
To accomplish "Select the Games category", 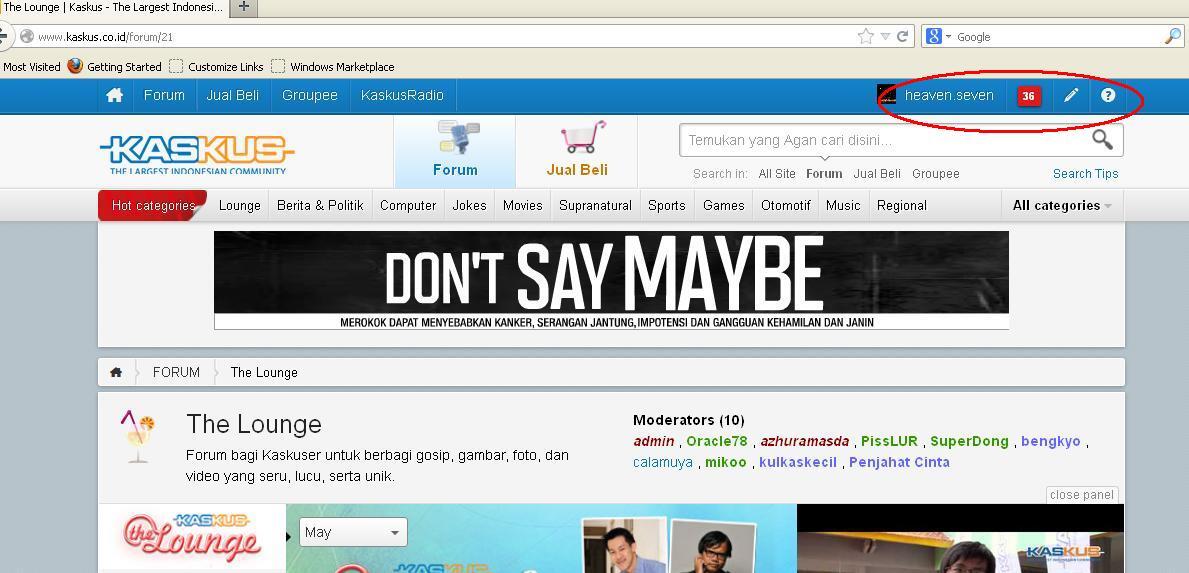I will [723, 205].
